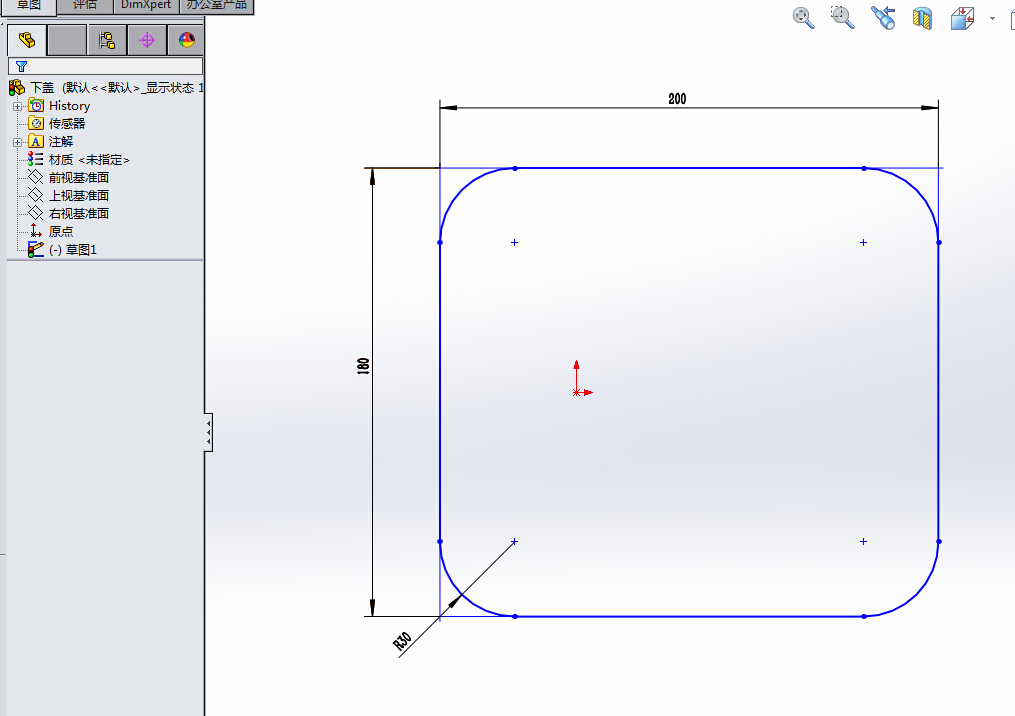The height and width of the screenshot is (716, 1015).
Task: Select the bottom-right corner fillet arc
Action: click(917, 594)
